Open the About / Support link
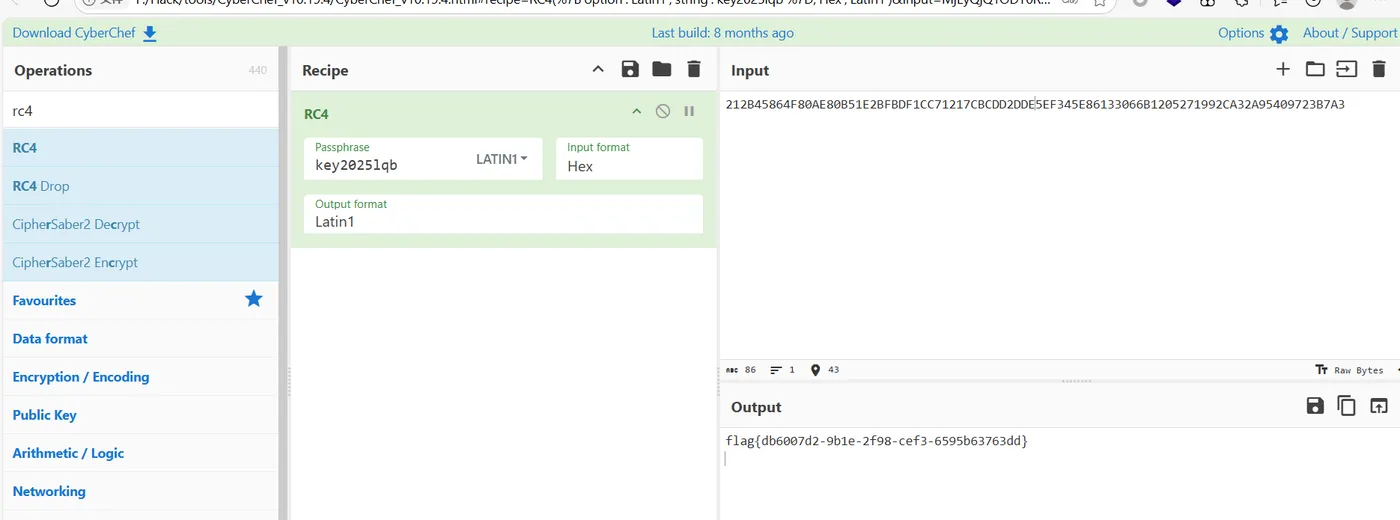Image resolution: width=1400 pixels, height=520 pixels. click(x=1349, y=33)
